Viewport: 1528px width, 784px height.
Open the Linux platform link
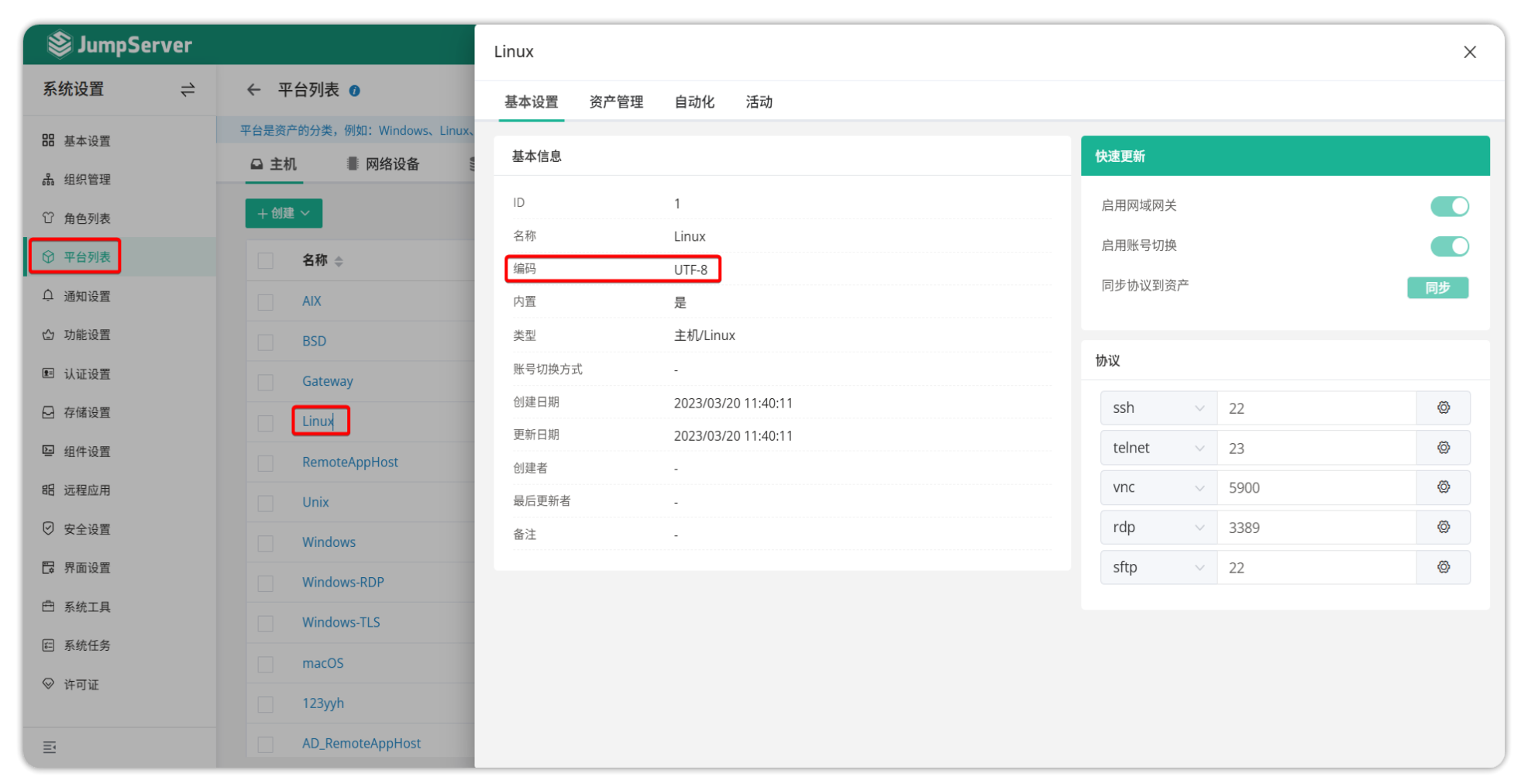(x=318, y=421)
